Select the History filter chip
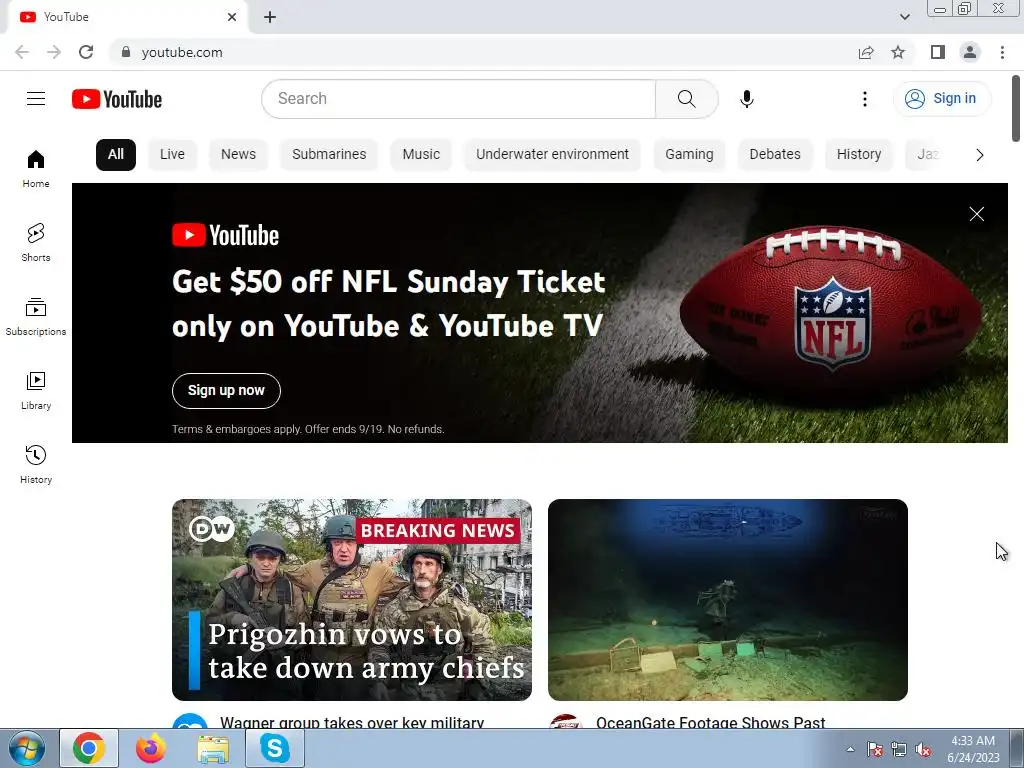 859,155
